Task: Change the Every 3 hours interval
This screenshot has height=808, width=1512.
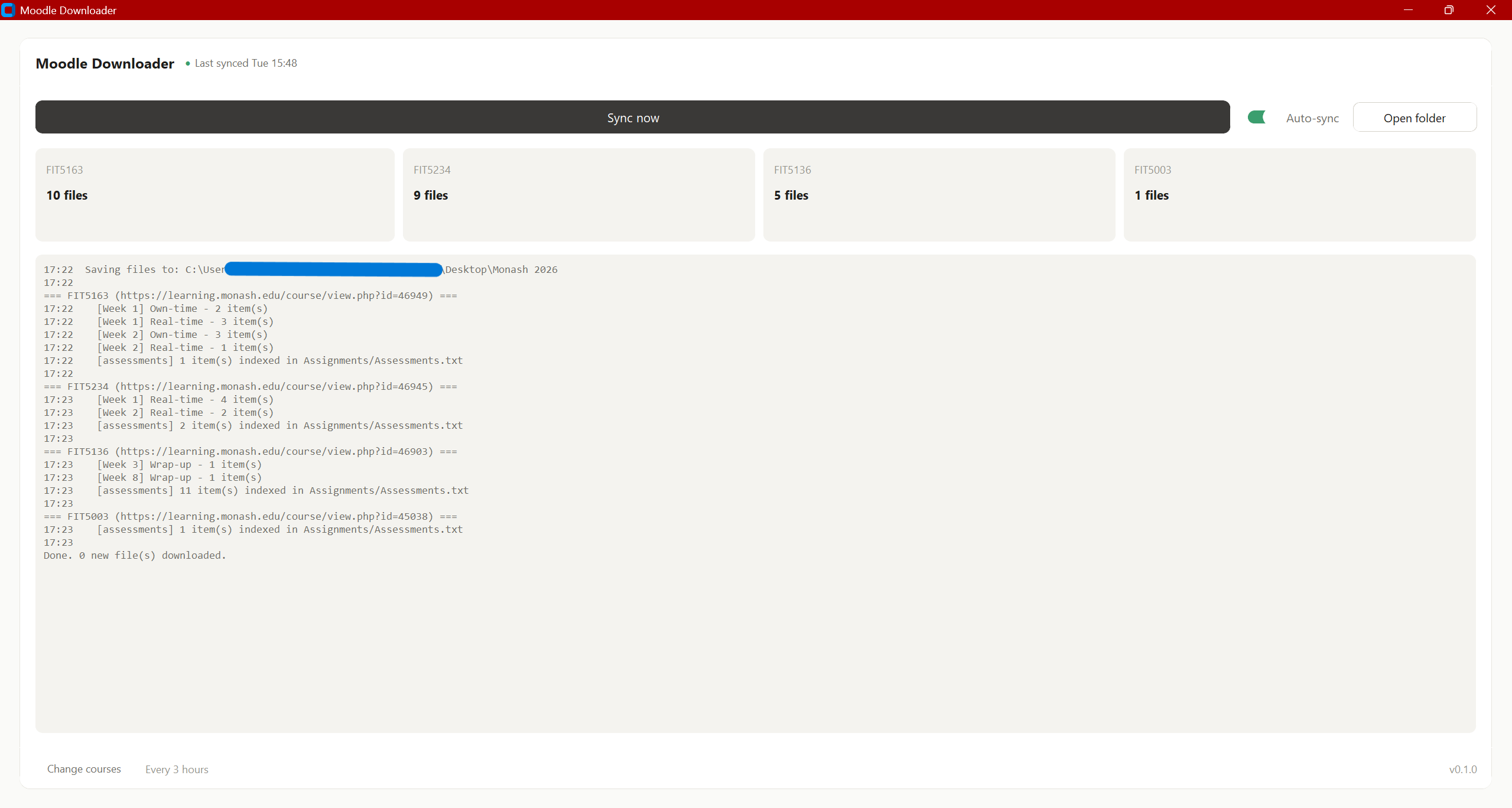Action: [x=177, y=770]
